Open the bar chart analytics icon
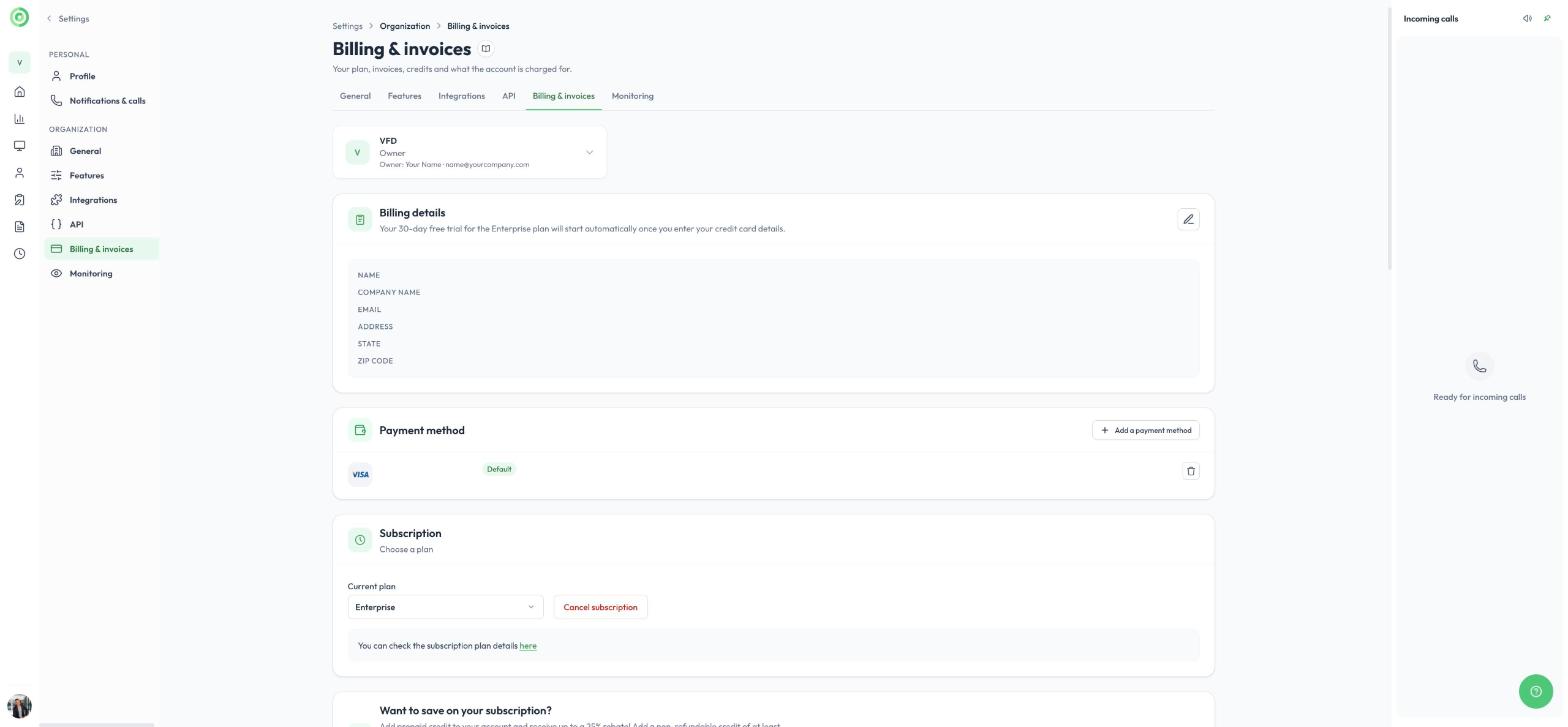The width and height of the screenshot is (1568, 727). (x=19, y=119)
